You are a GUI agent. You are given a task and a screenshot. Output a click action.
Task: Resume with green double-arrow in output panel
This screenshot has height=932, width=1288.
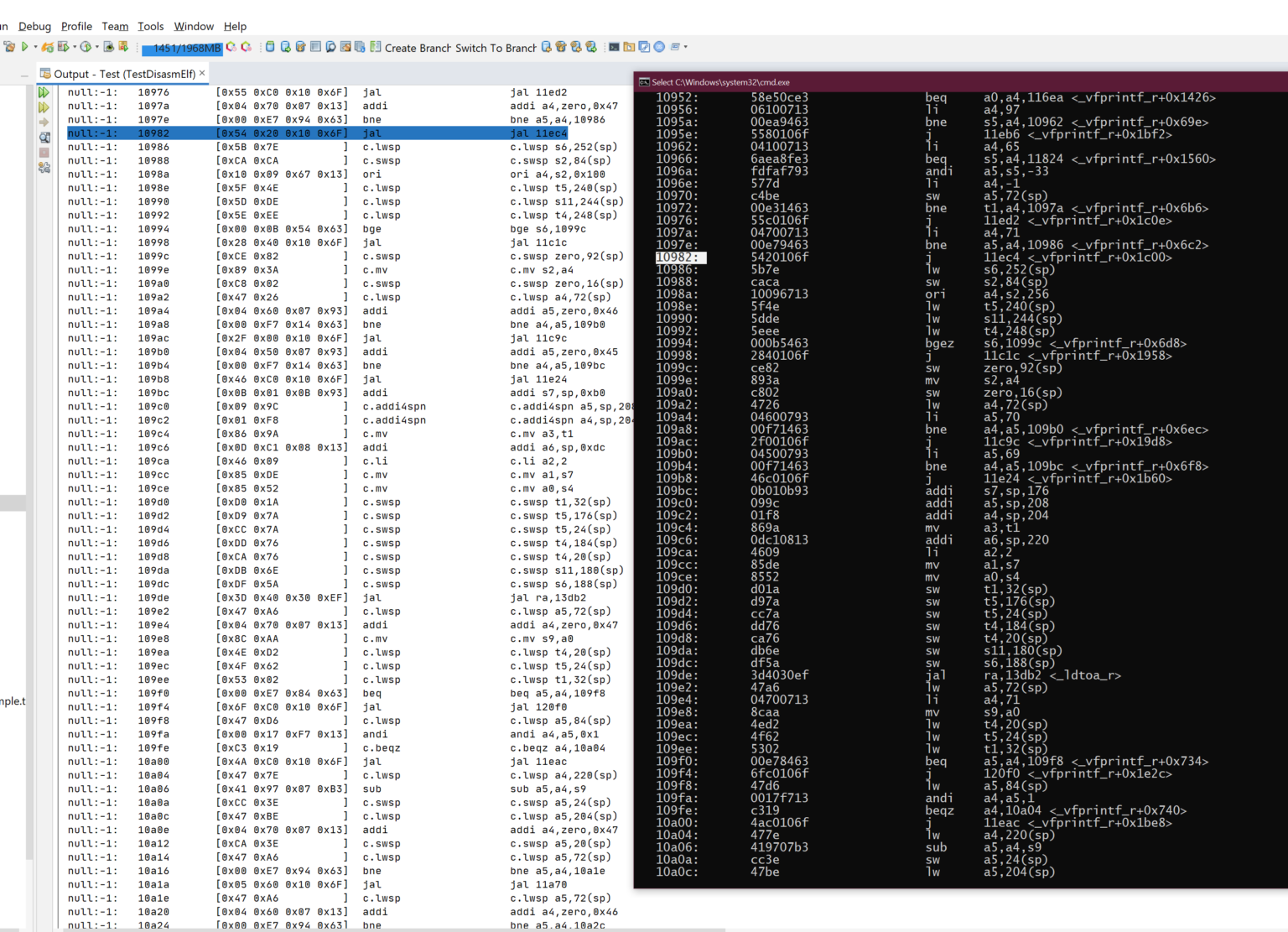44,93
